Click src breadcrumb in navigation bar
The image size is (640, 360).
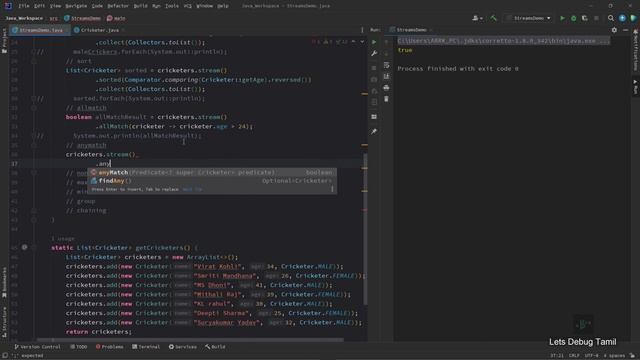tap(53, 18)
